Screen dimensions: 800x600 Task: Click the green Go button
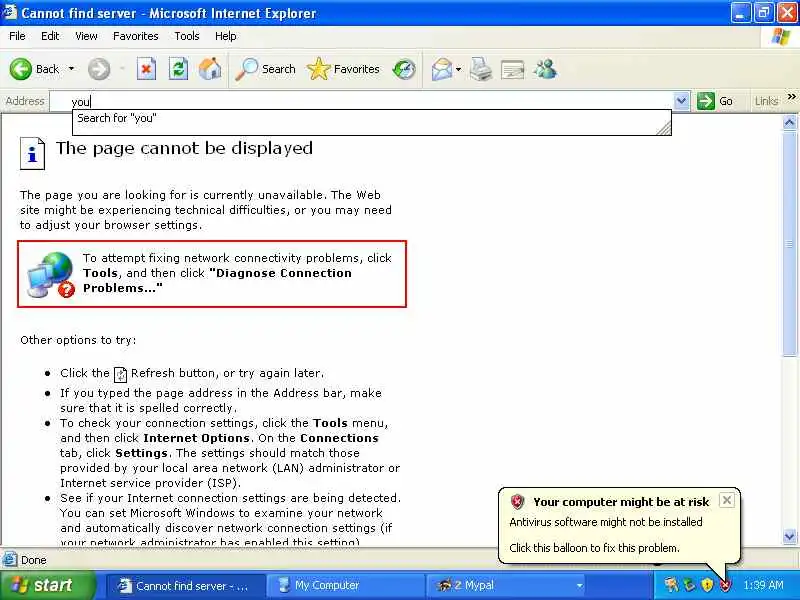(715, 101)
